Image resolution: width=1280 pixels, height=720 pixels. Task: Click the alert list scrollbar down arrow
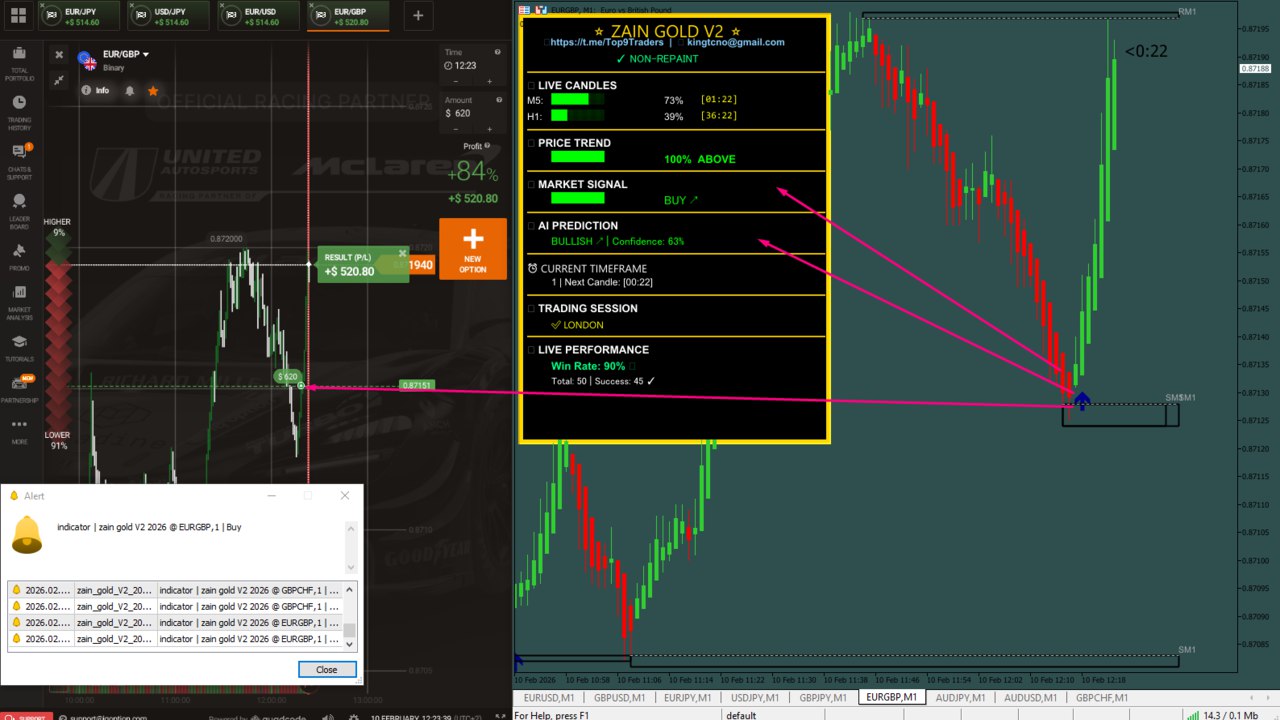coord(350,645)
